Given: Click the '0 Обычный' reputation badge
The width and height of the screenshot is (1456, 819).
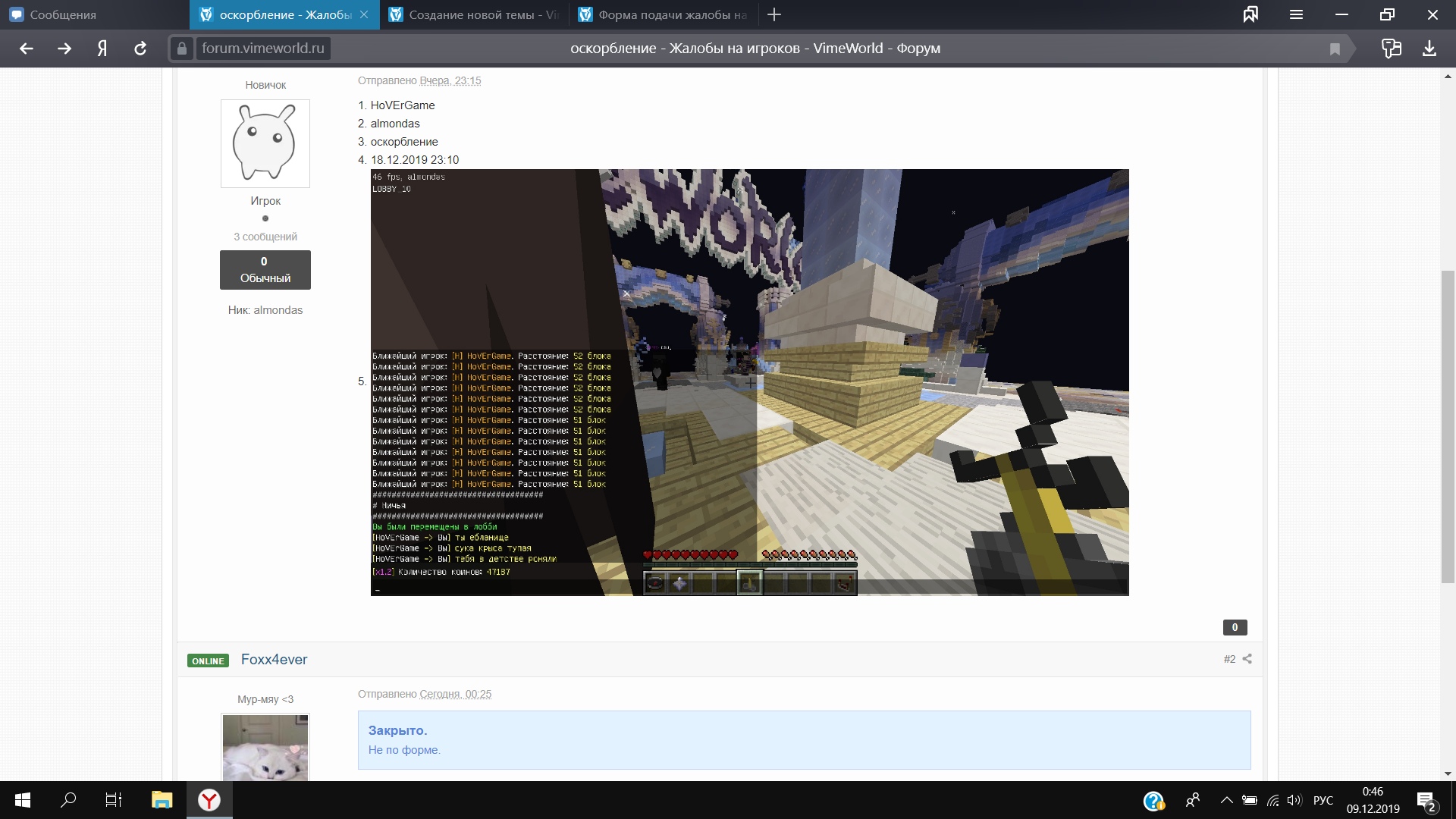Looking at the screenshot, I should pyautogui.click(x=265, y=270).
